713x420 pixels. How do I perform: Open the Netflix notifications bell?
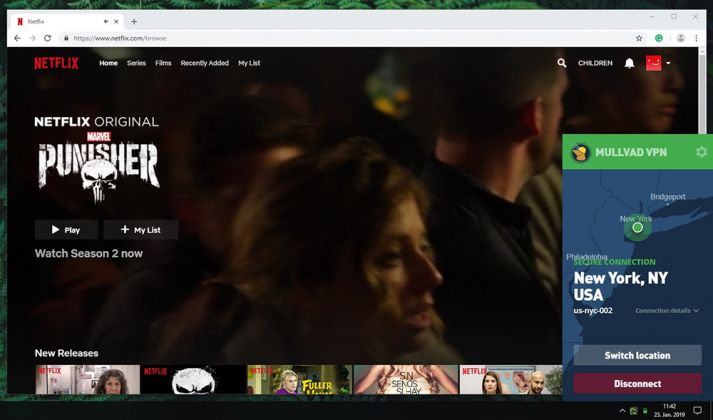click(629, 63)
